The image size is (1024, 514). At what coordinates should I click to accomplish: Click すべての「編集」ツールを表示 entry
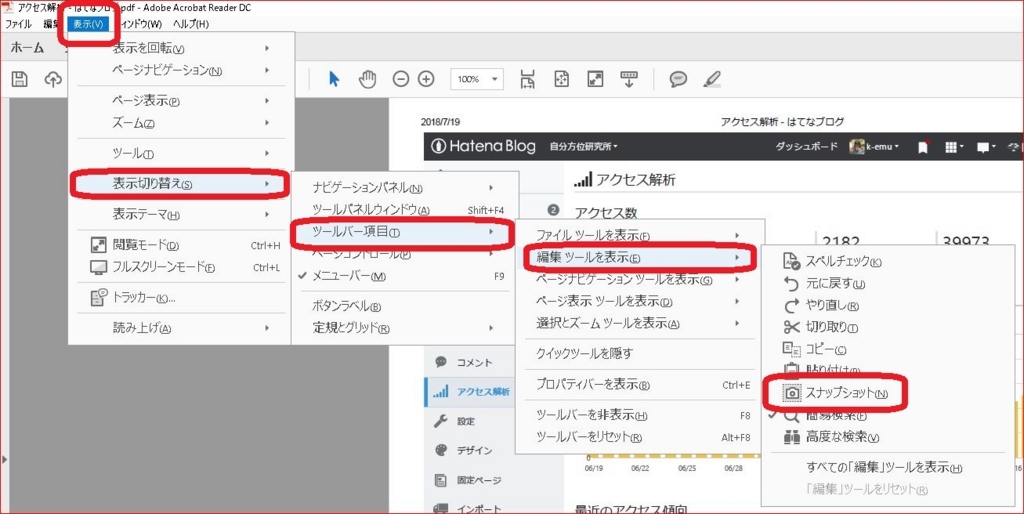[x=888, y=468]
